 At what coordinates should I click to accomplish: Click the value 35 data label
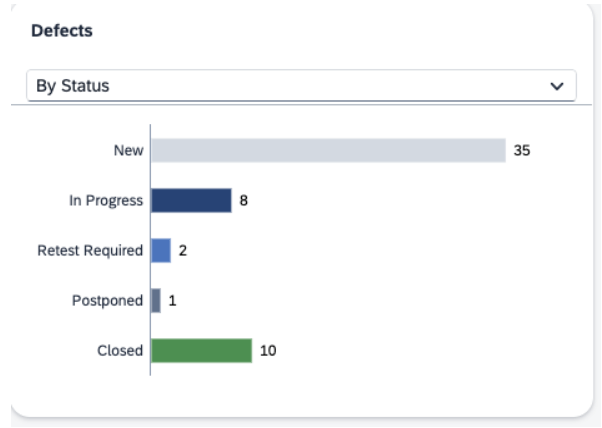[522, 150]
